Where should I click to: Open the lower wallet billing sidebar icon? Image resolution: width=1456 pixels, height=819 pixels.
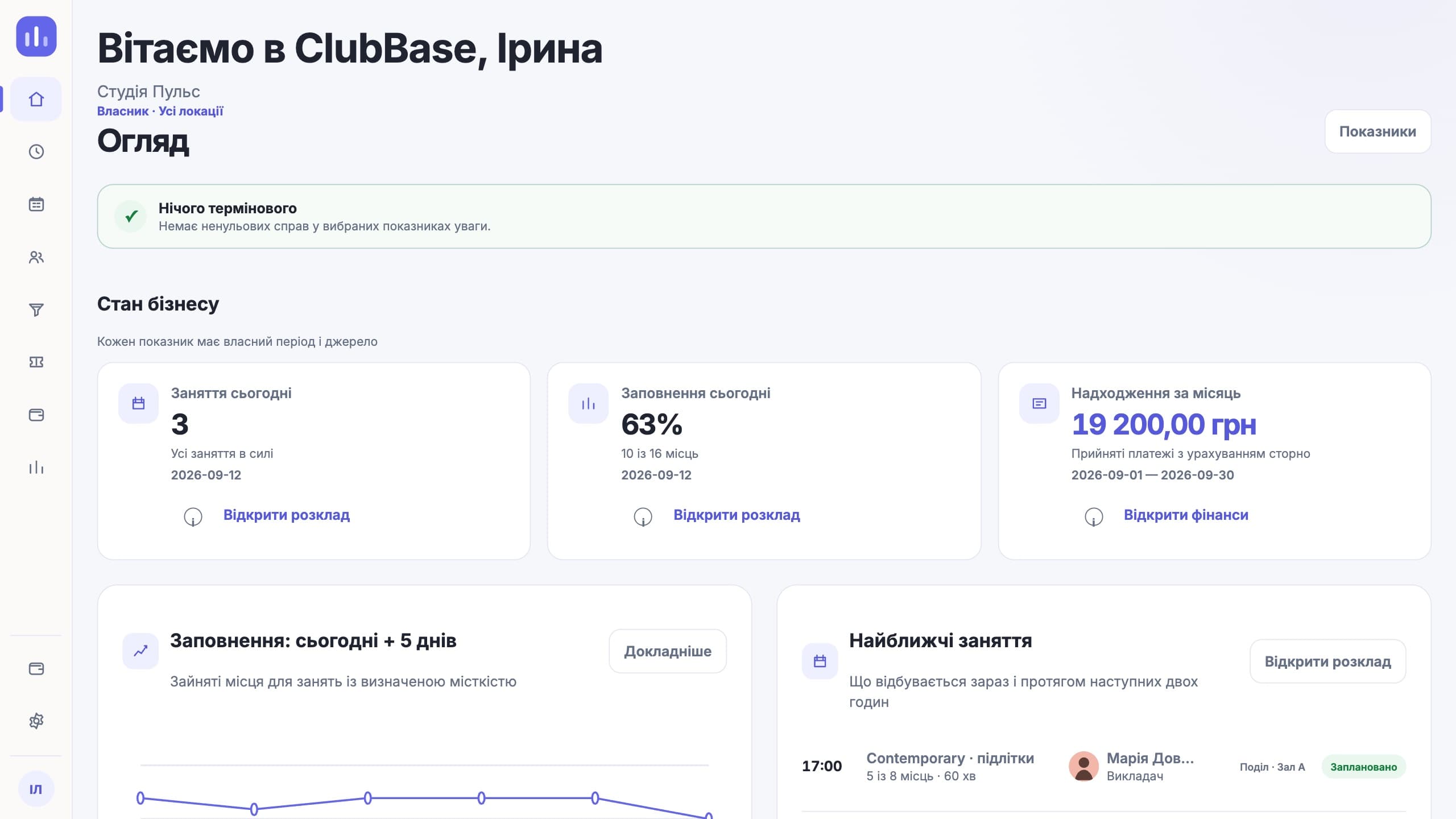point(36,668)
